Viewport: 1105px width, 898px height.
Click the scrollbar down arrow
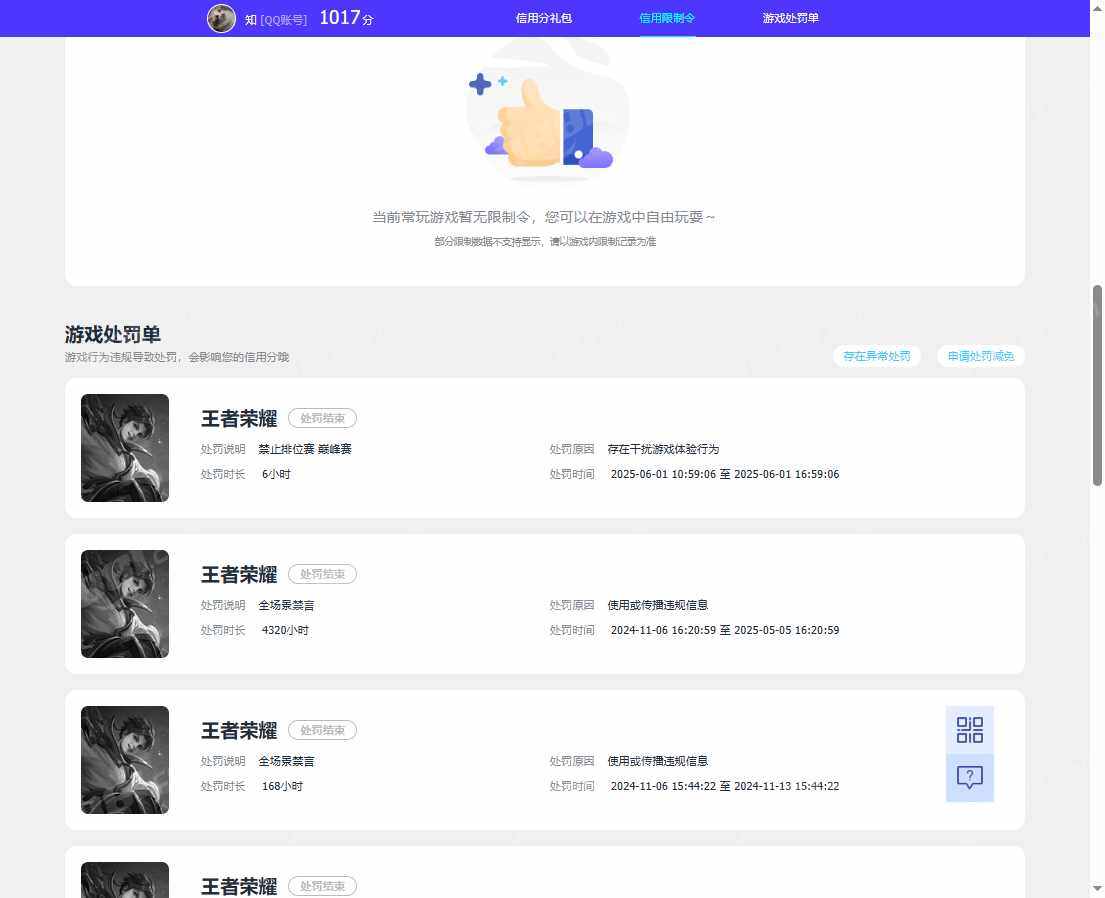[x=1097, y=888]
